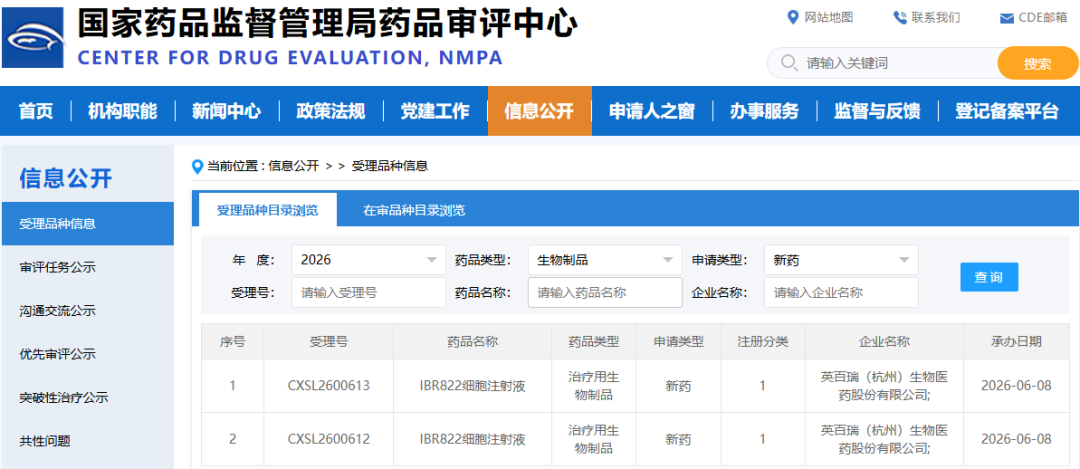Open the 监督与反馈 menu
The width and height of the screenshot is (1080, 469).
tap(877, 111)
